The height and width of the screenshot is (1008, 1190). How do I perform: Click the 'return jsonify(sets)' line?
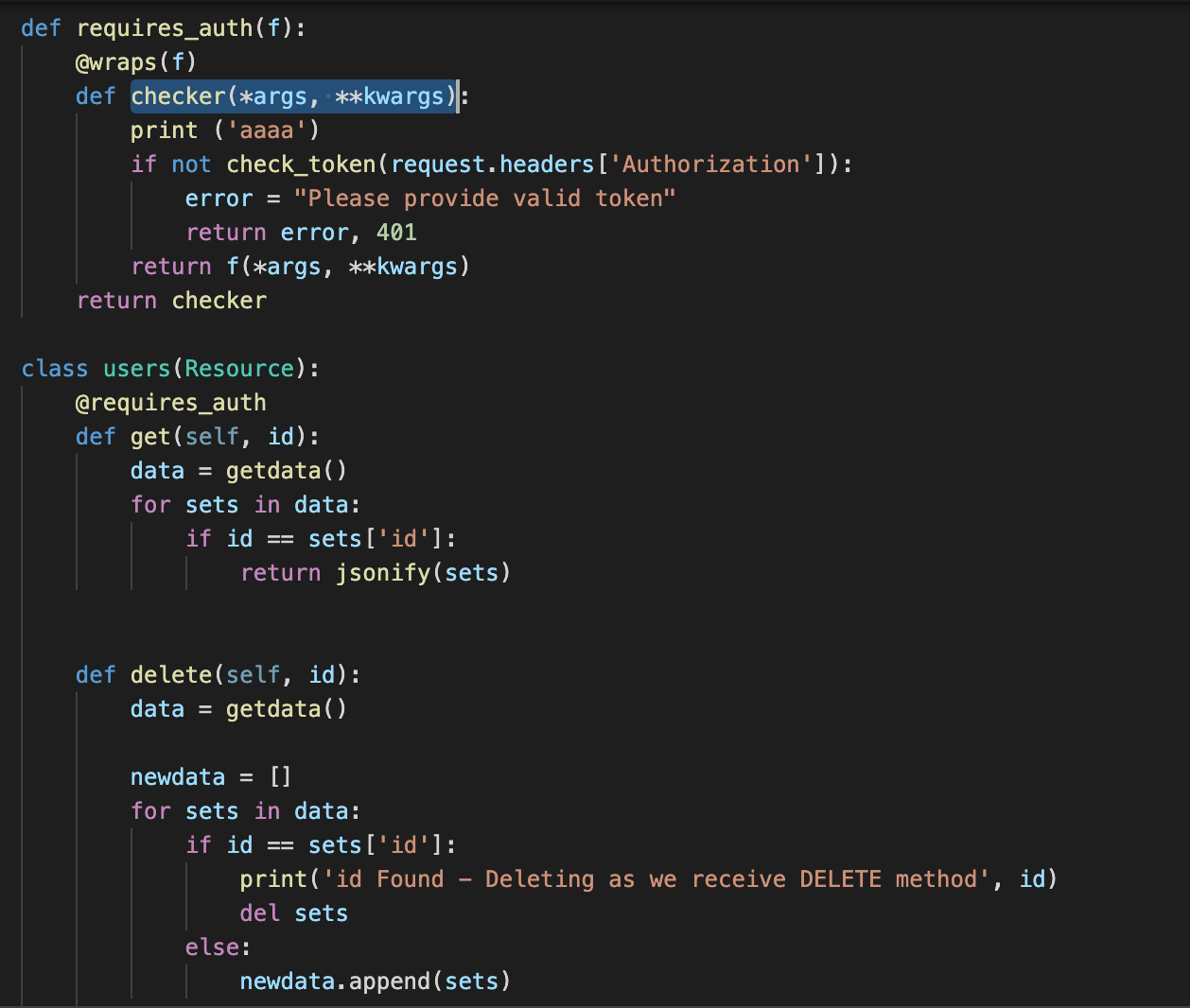(376, 573)
